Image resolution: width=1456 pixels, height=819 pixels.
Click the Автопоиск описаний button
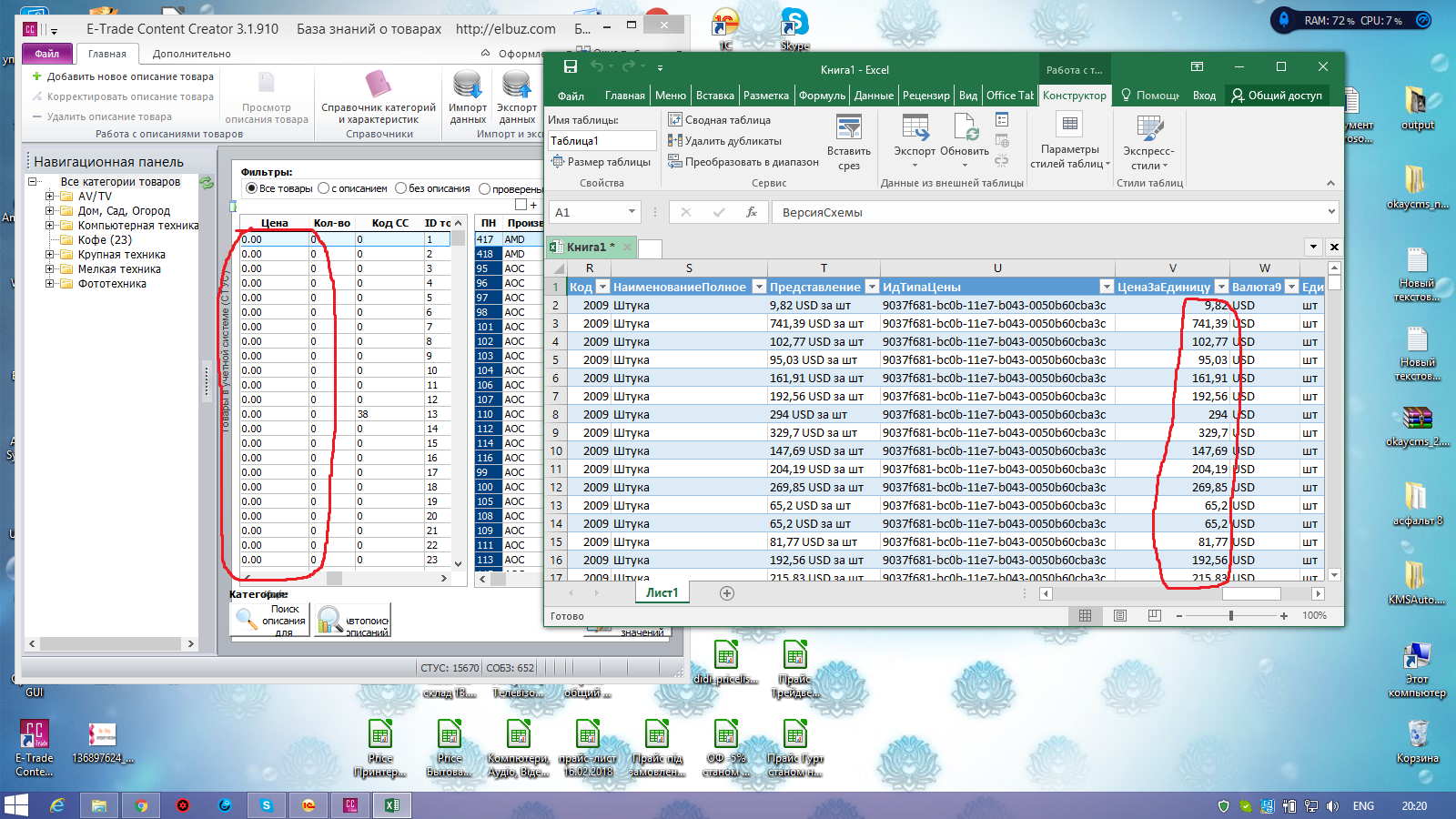pos(353,620)
